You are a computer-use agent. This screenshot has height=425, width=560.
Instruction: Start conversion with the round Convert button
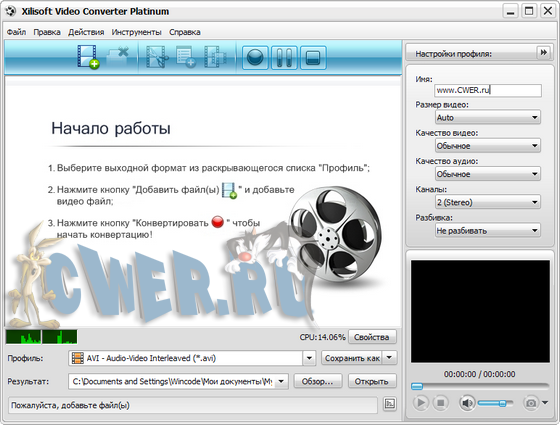click(255, 58)
